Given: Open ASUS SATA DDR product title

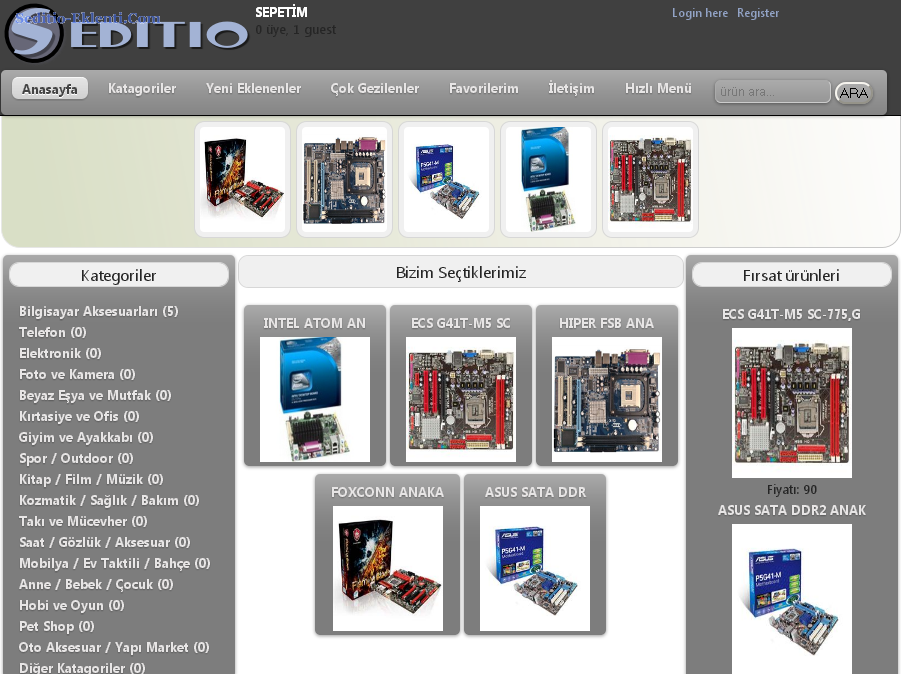Looking at the screenshot, I should (x=535, y=492).
